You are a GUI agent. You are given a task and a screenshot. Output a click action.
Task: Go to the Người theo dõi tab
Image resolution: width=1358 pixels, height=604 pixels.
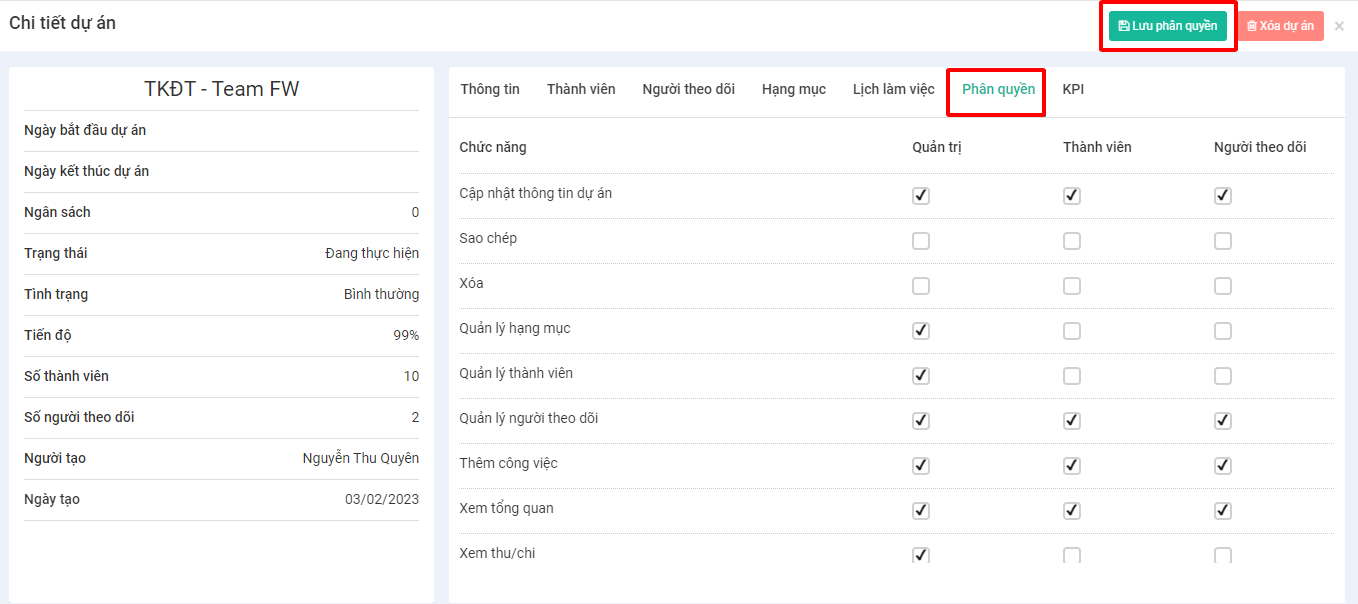click(688, 89)
